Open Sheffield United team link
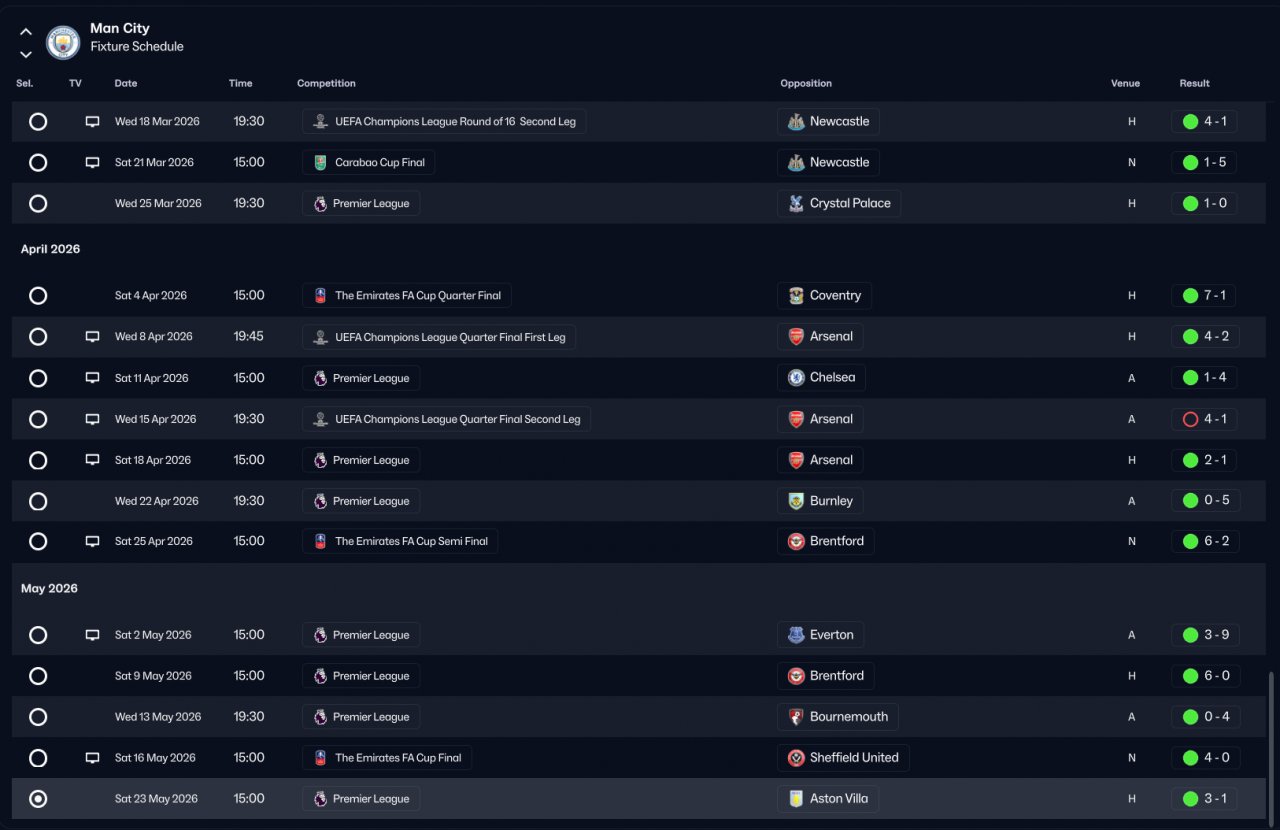Screen dimensions: 1280x830 853,758
